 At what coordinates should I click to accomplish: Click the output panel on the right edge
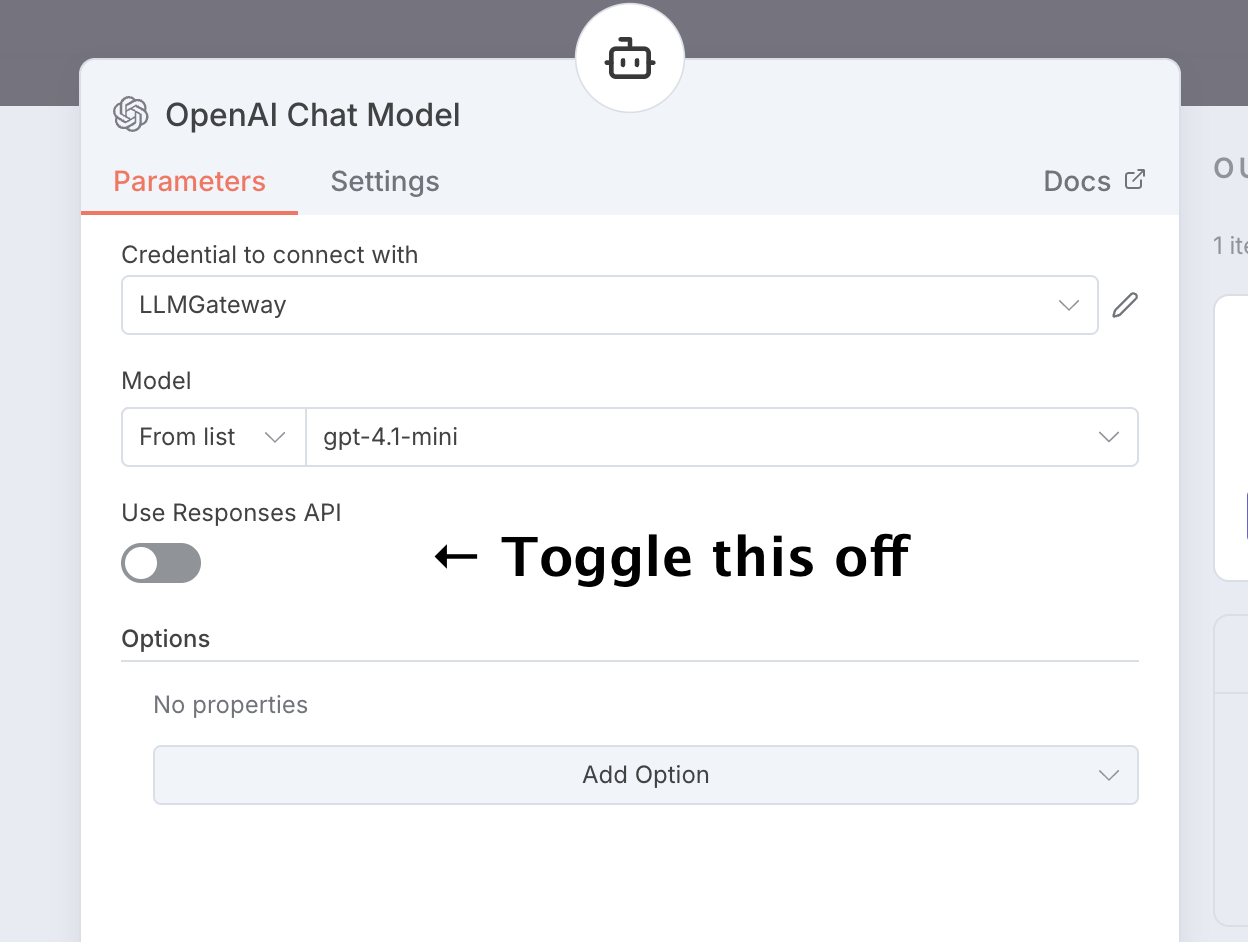1232,440
